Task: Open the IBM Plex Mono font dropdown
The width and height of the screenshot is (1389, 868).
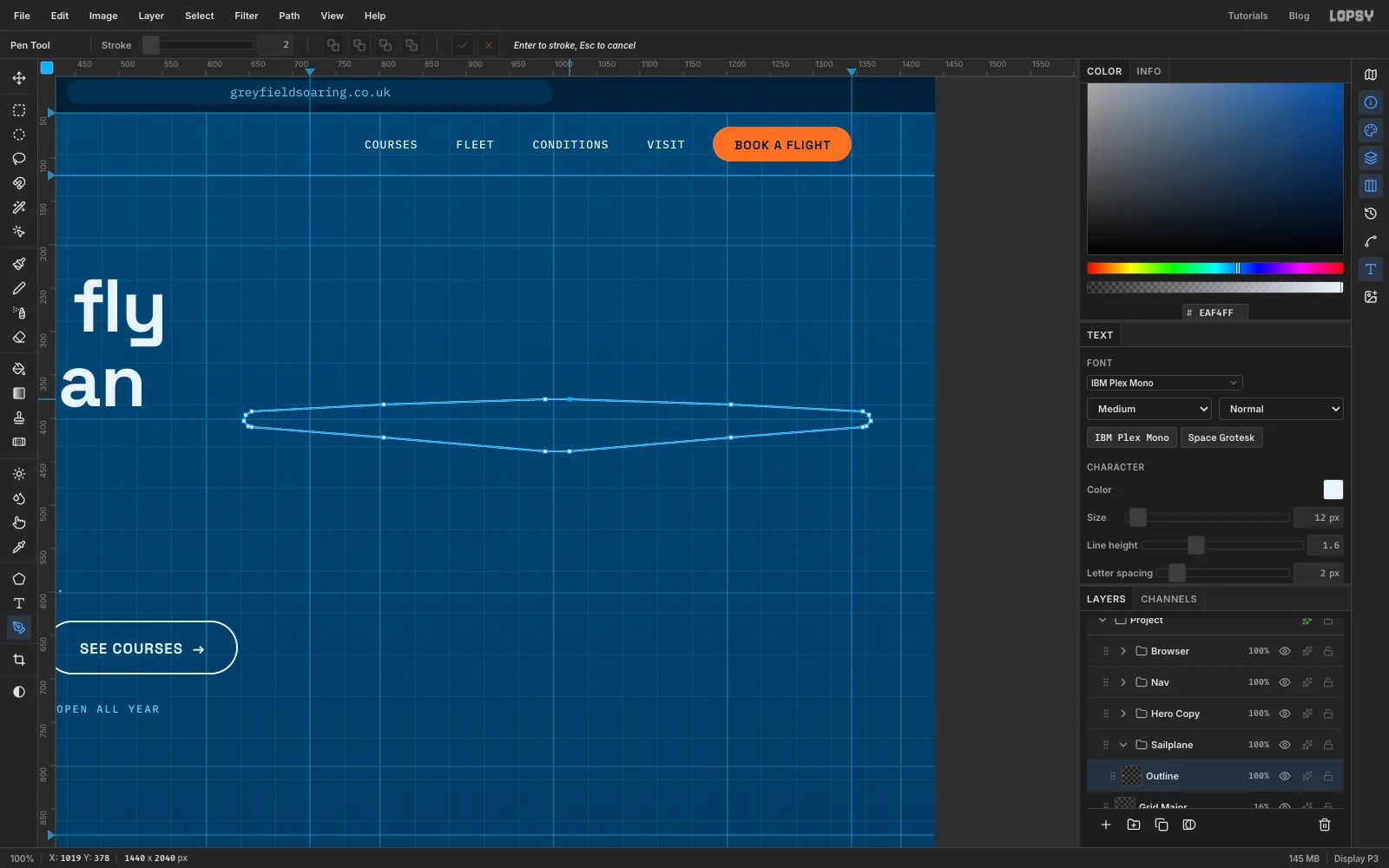Action: (x=1164, y=383)
